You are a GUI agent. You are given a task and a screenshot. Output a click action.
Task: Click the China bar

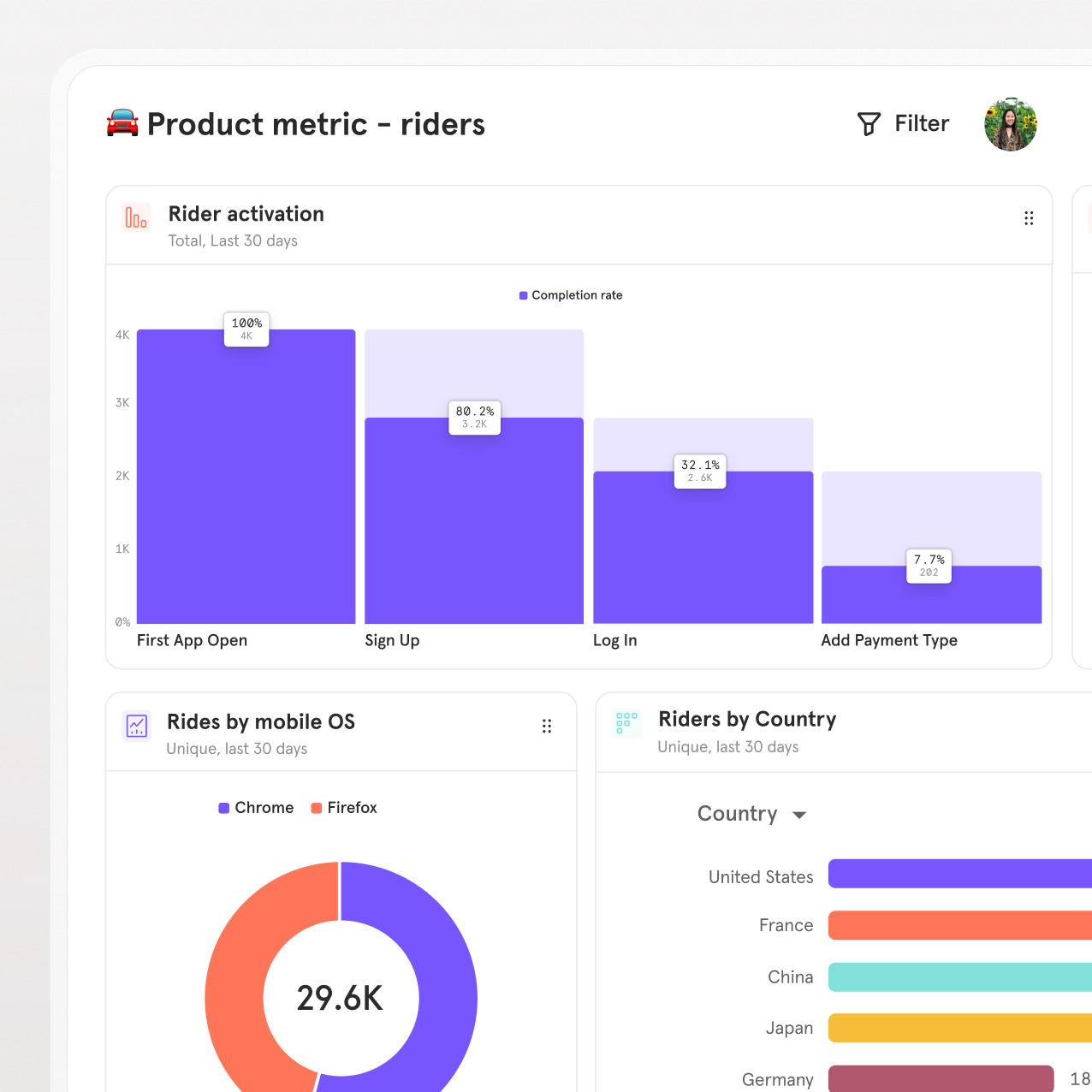point(960,977)
